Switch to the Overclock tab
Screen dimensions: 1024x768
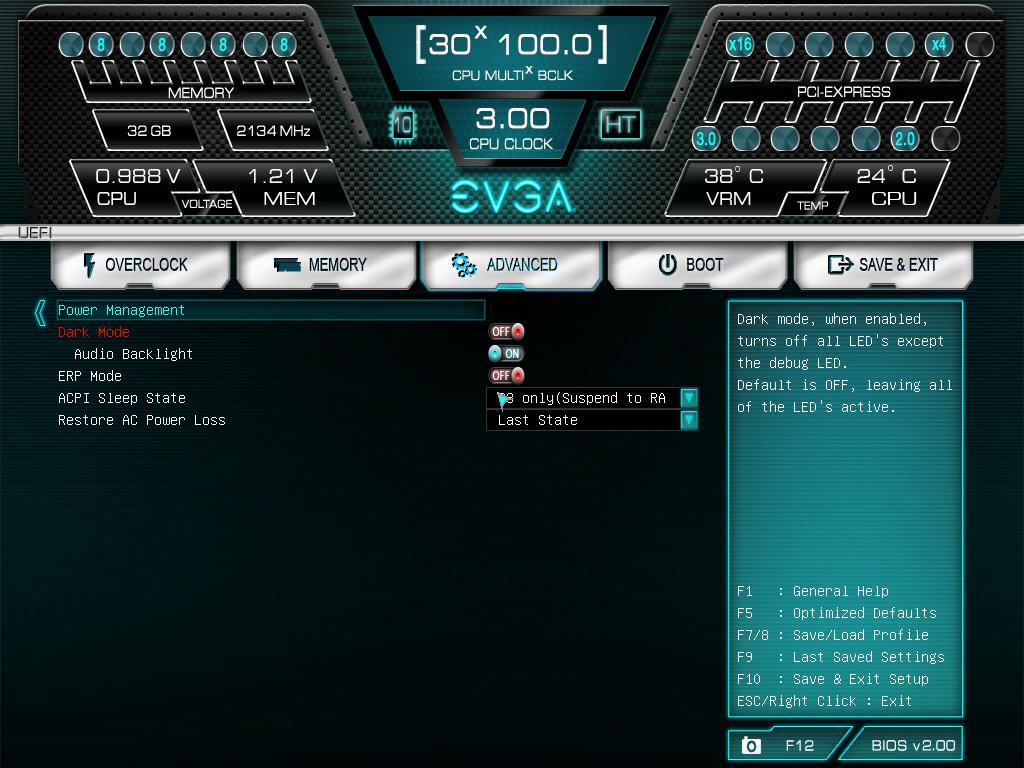144,265
